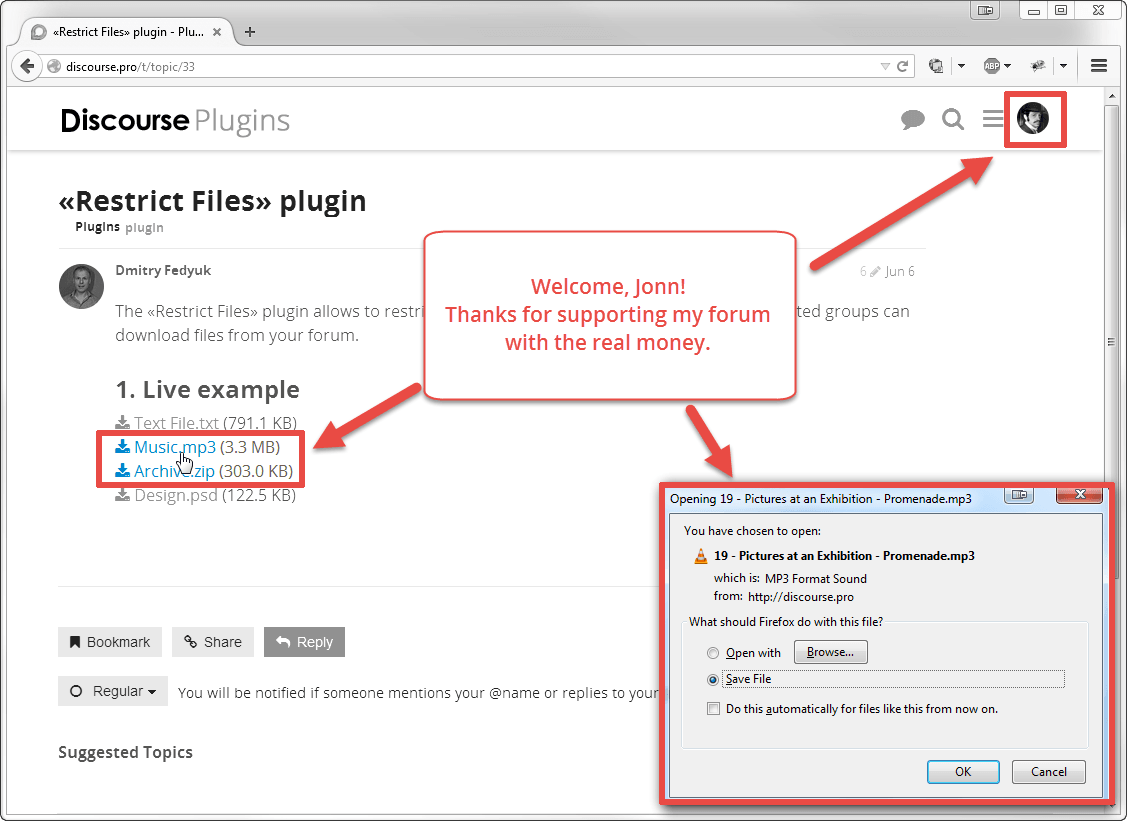Expand dropdown arrow beside globe extension icon
Image resolution: width=1127 pixels, height=821 pixels.
click(x=961, y=66)
